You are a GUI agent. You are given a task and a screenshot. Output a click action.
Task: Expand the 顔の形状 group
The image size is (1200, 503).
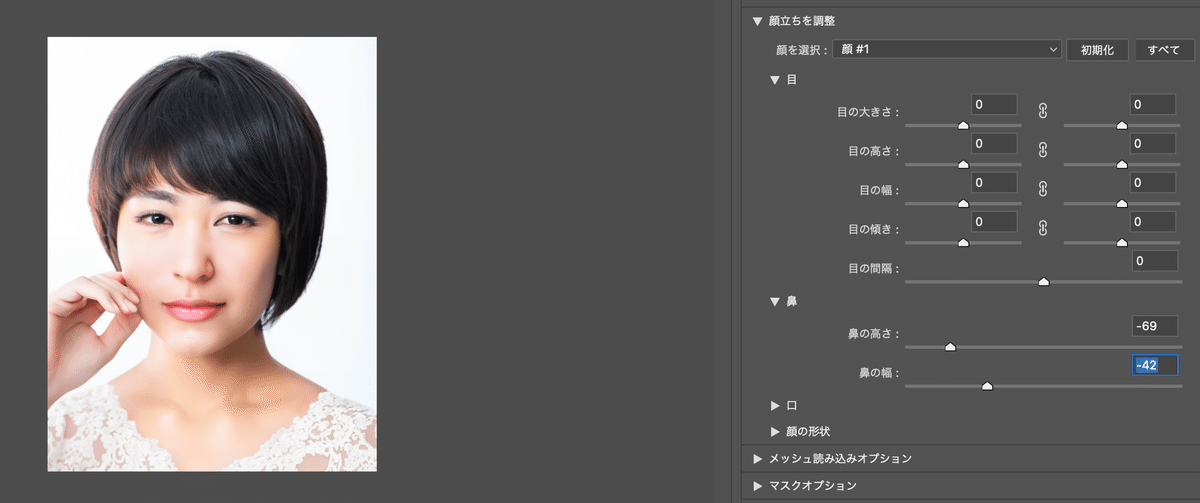point(775,431)
